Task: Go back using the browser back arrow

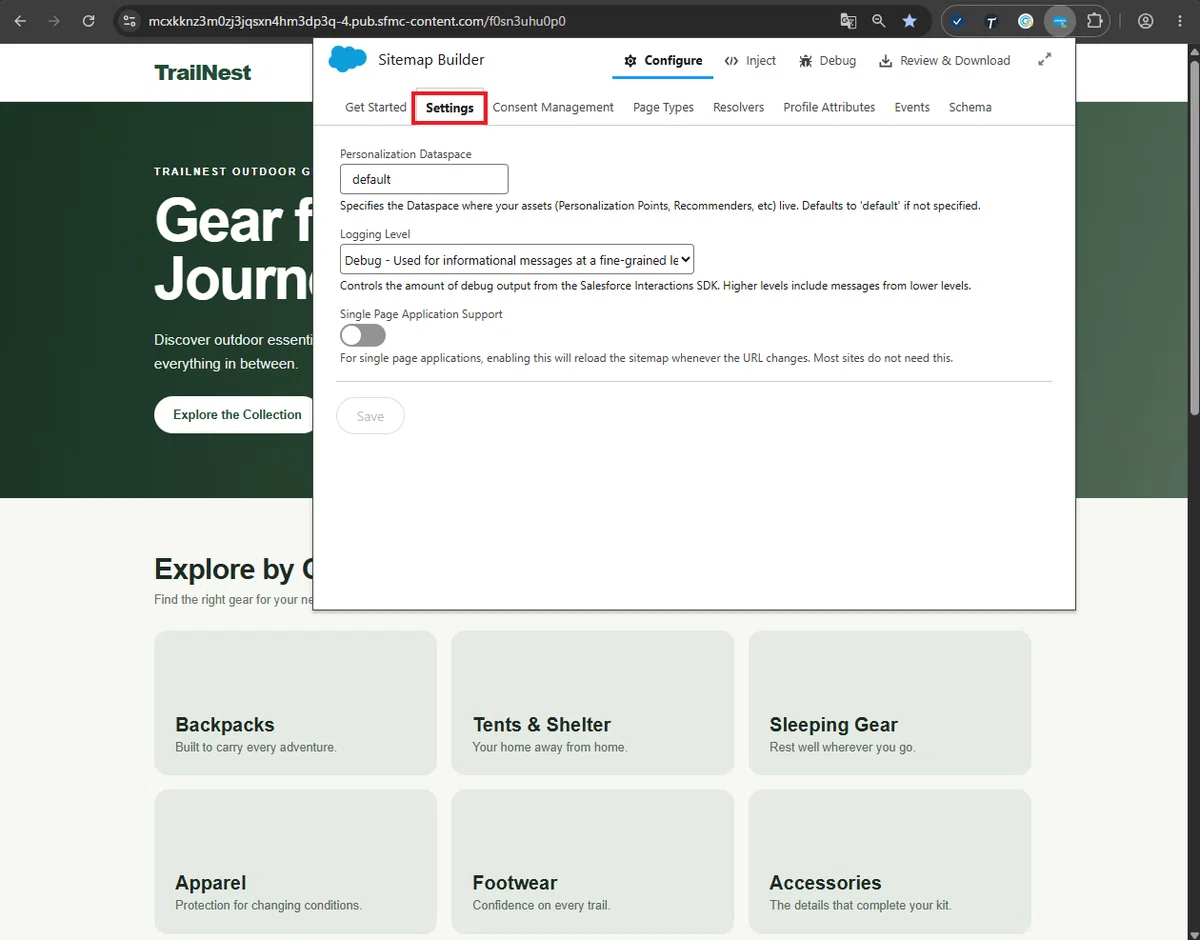Action: [20, 21]
